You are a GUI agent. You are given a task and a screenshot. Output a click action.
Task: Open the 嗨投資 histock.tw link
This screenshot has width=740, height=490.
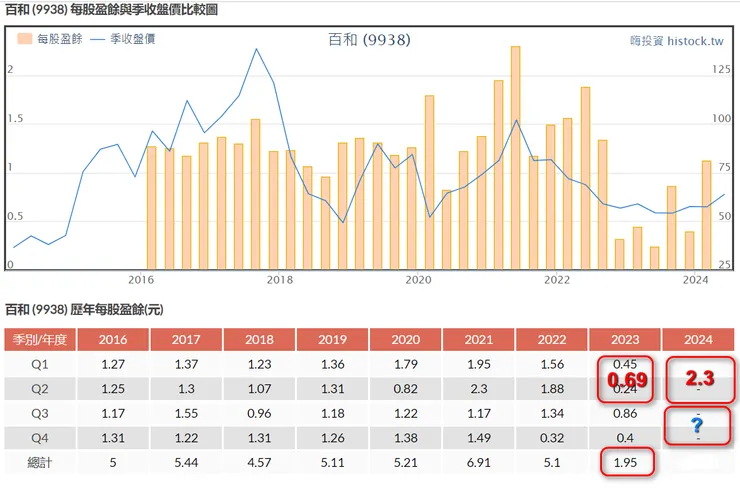[x=676, y=41]
